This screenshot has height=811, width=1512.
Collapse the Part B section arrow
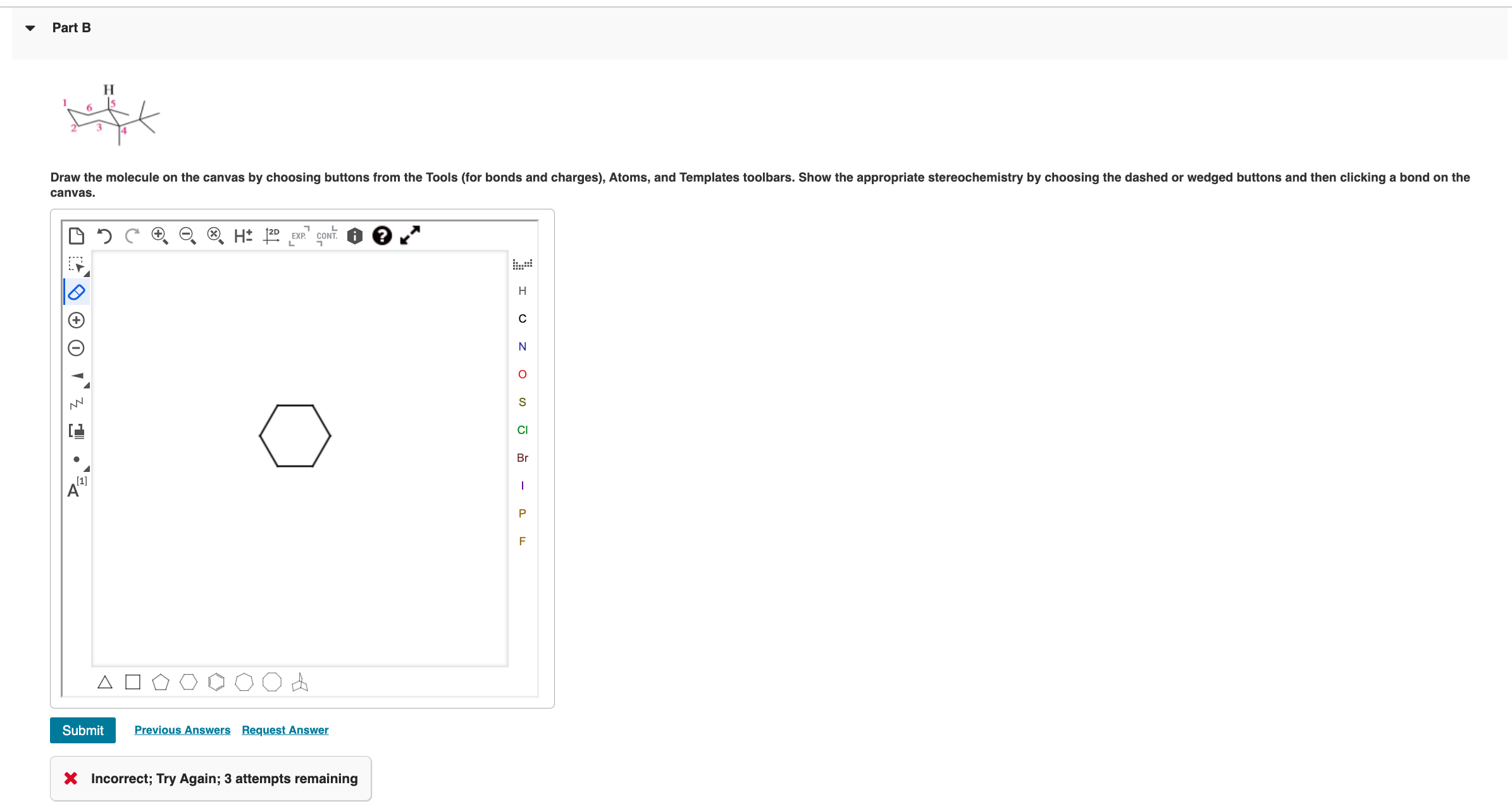(x=30, y=28)
